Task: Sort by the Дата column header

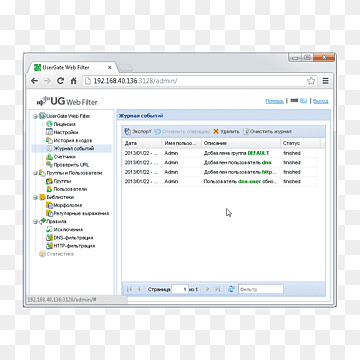Action: pos(142,143)
